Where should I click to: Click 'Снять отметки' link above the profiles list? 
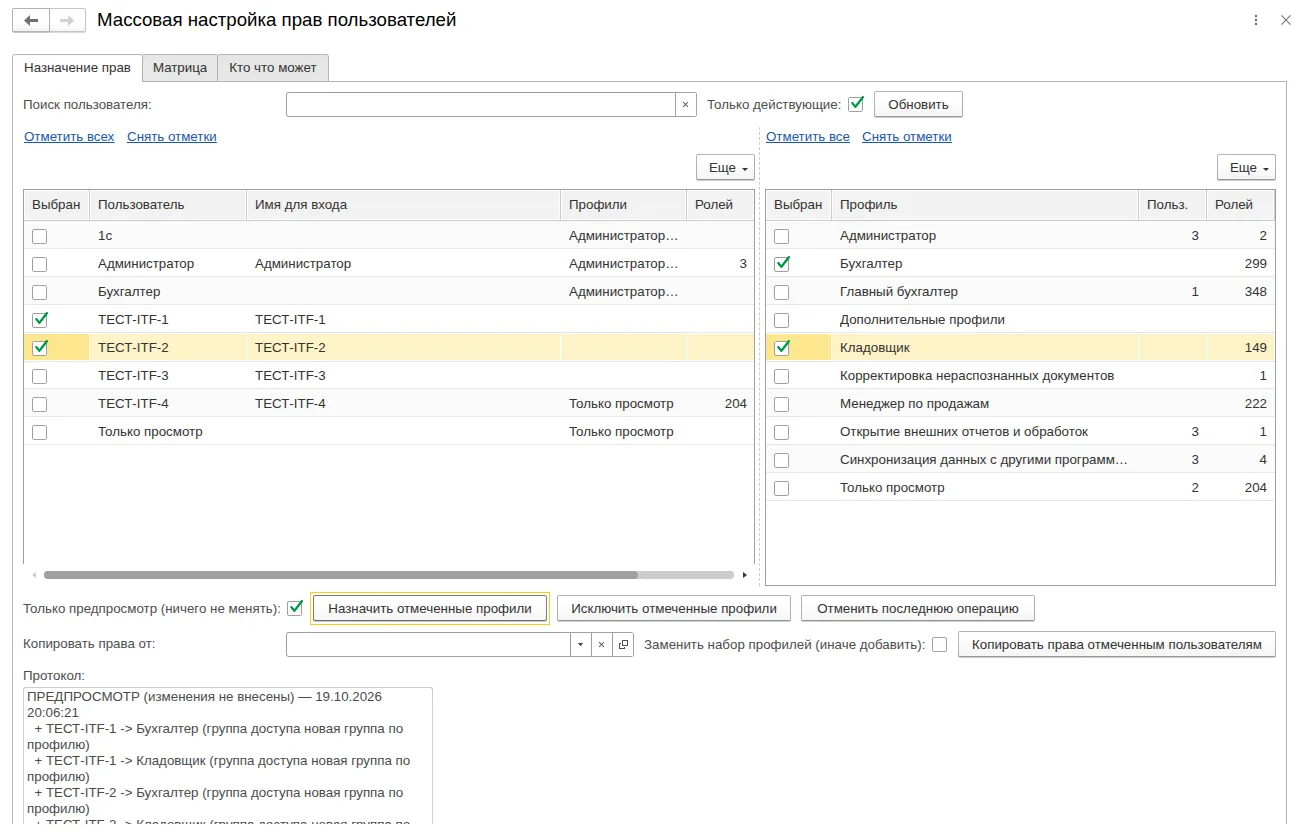(x=907, y=137)
